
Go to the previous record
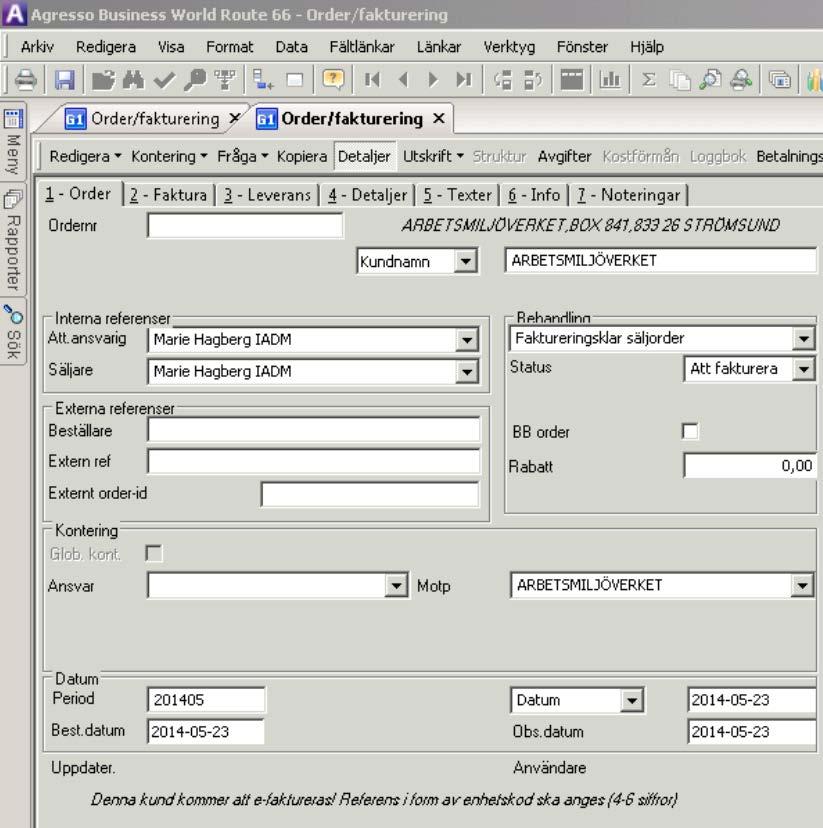403,80
